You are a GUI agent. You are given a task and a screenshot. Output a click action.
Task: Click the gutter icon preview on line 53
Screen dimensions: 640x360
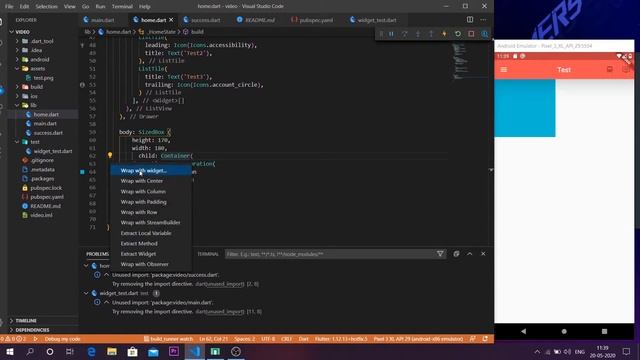(82, 85)
